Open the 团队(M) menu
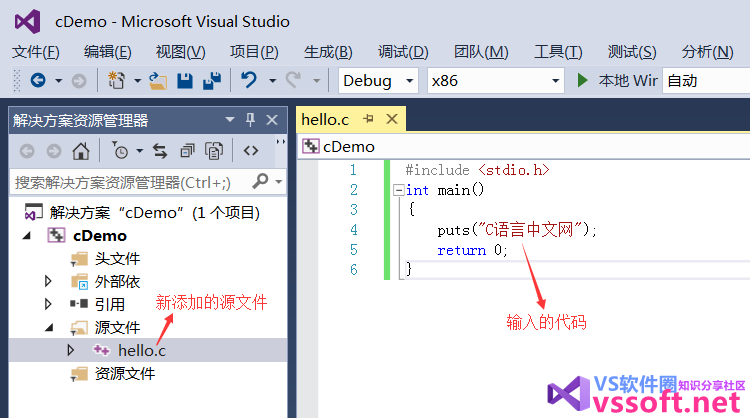 click(481, 52)
